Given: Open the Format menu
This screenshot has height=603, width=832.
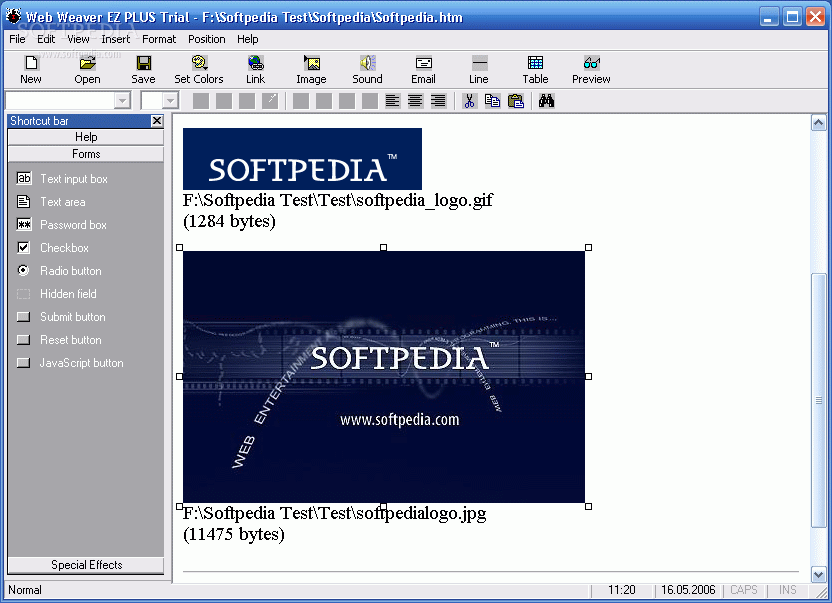Looking at the screenshot, I should 159,39.
